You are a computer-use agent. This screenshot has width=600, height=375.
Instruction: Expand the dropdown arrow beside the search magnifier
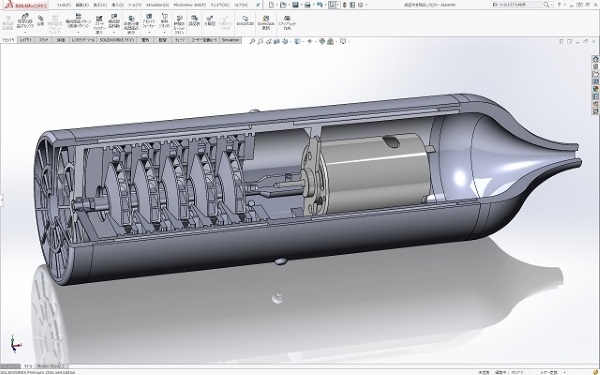(551, 5)
